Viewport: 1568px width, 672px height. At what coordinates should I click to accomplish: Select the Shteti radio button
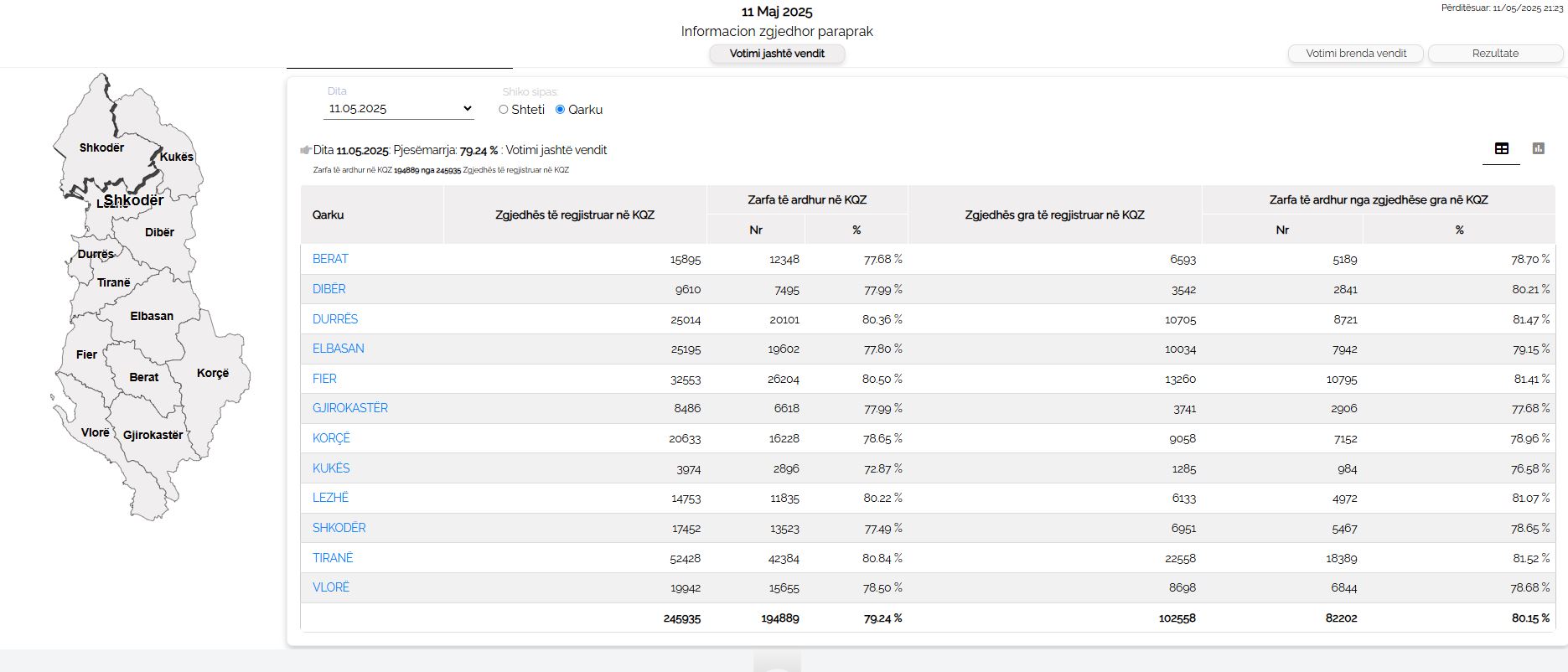pos(504,110)
